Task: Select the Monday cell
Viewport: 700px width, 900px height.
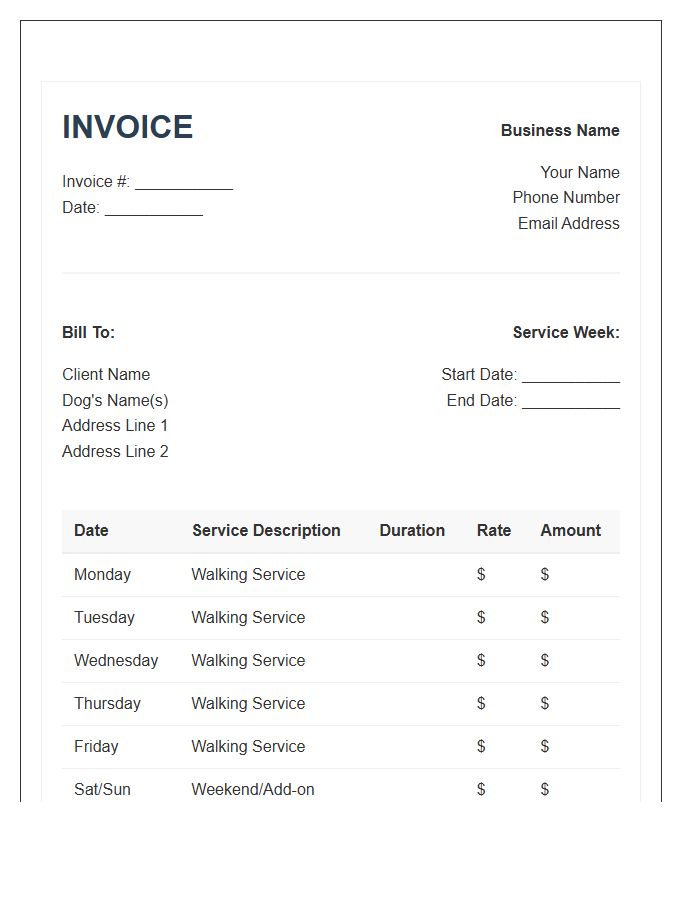Action: point(103,575)
